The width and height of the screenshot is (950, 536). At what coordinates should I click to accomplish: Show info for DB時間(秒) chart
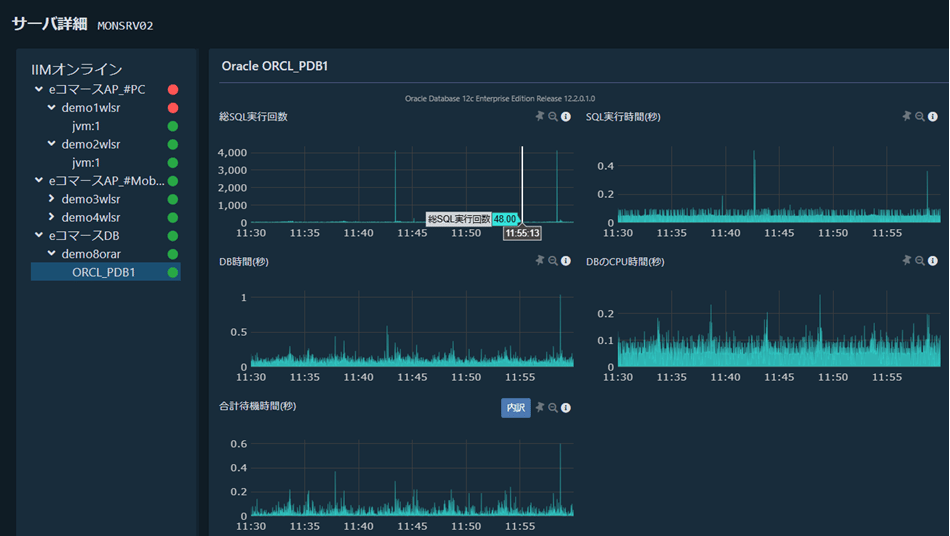[x=566, y=260]
